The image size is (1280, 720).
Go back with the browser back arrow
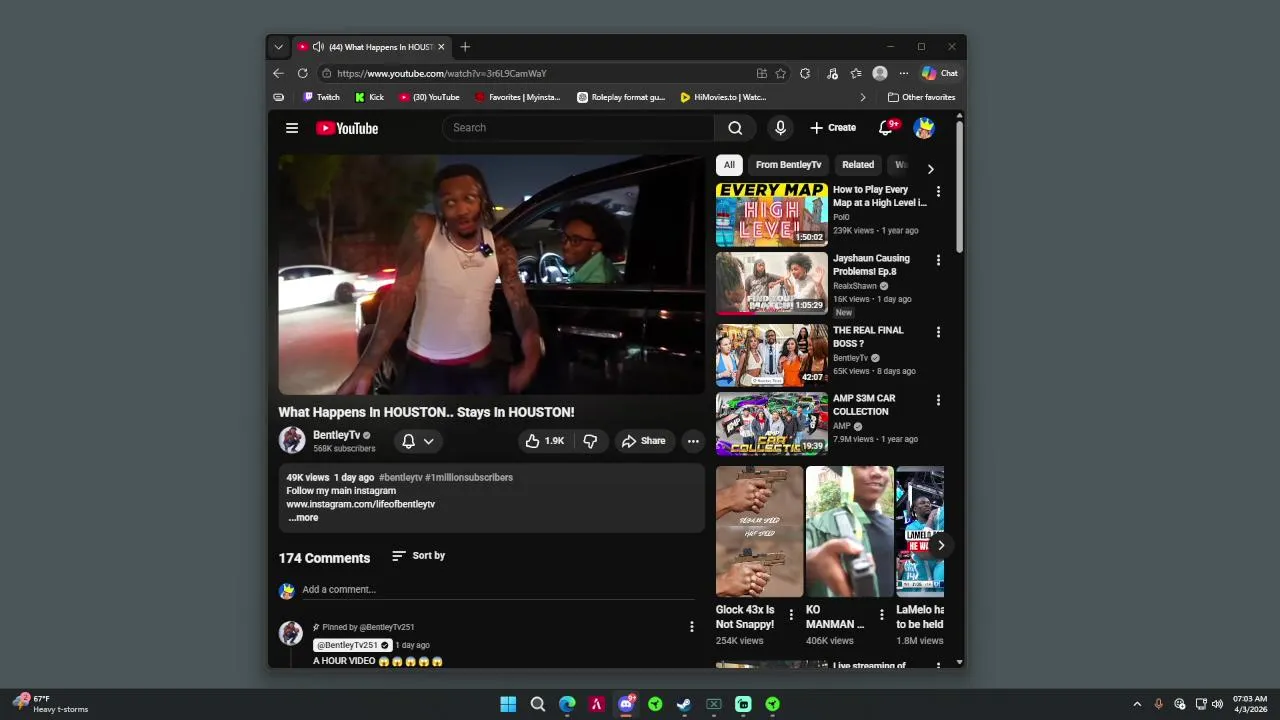[x=278, y=73]
